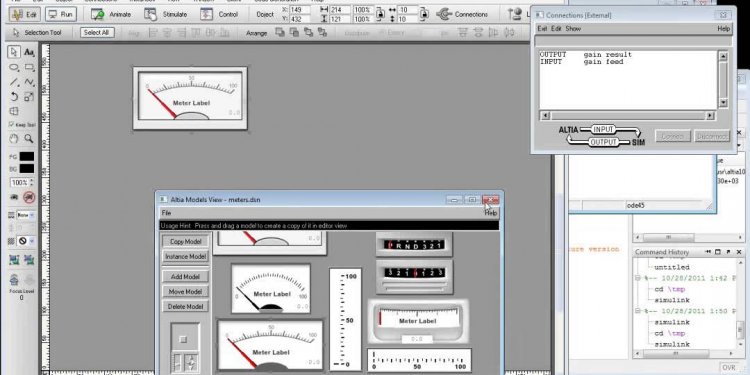Open the Stimulate editor

point(166,14)
